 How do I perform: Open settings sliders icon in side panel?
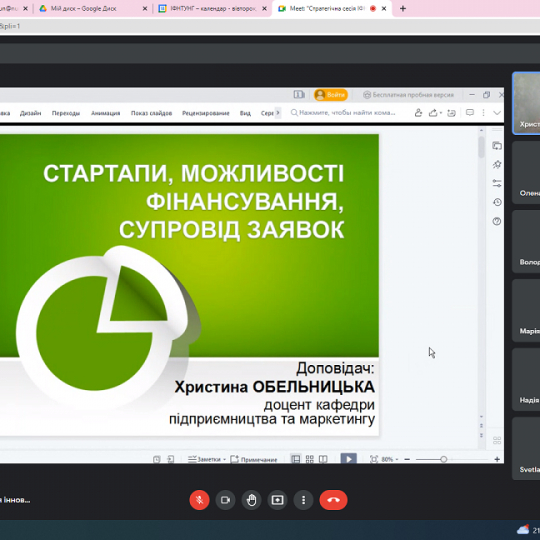pos(497,183)
